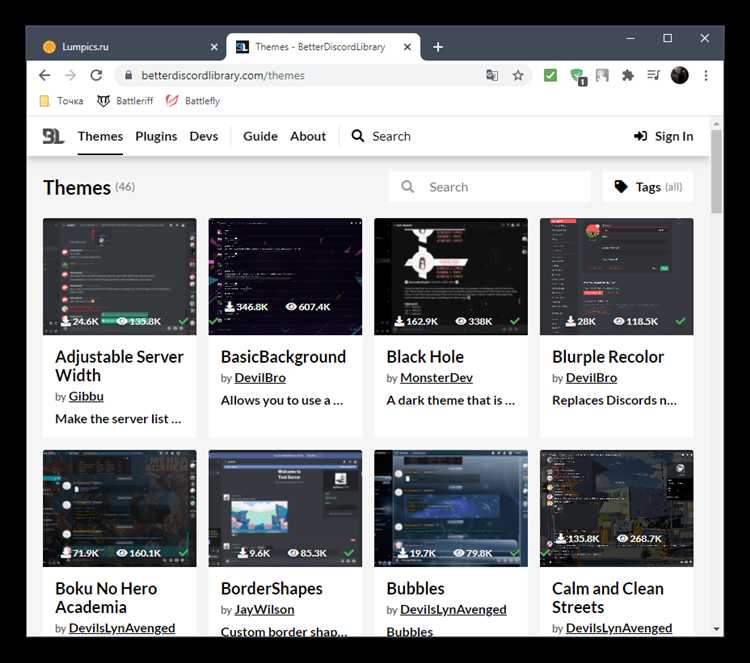The image size is (750, 663).
Task: Click the Google Translate icon in address bar
Action: pyautogui.click(x=492, y=75)
